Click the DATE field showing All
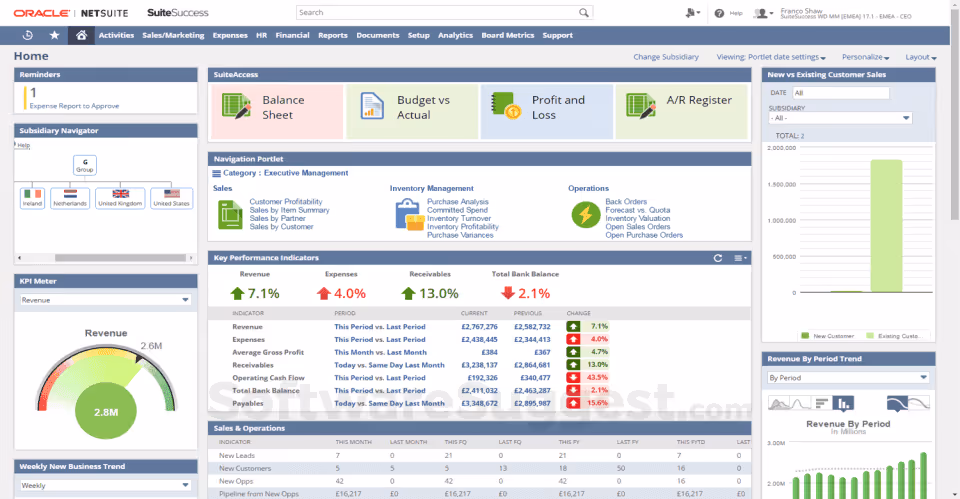This screenshot has width=960, height=499. click(x=841, y=93)
